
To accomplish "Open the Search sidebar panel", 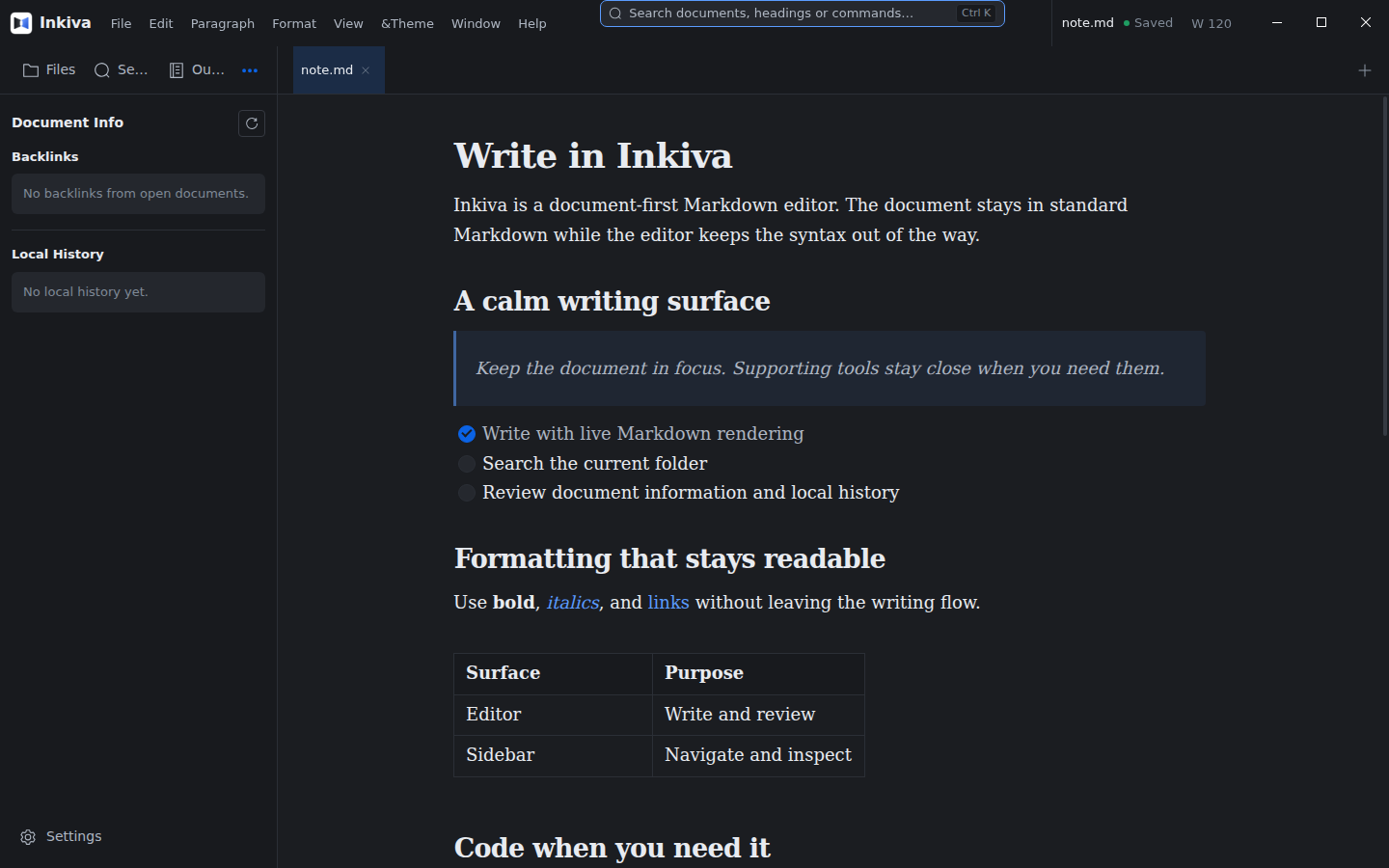I will (121, 69).
